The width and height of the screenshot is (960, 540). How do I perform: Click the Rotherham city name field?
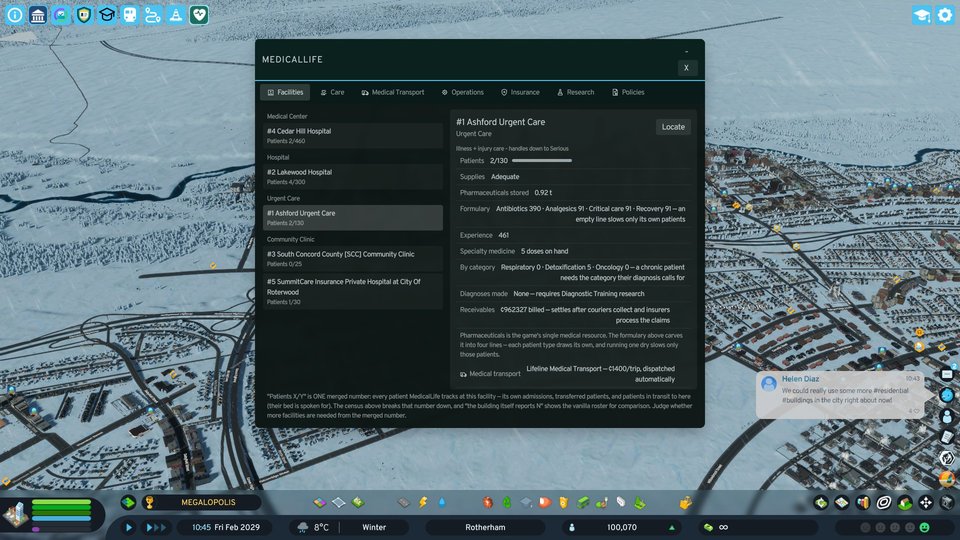486,527
